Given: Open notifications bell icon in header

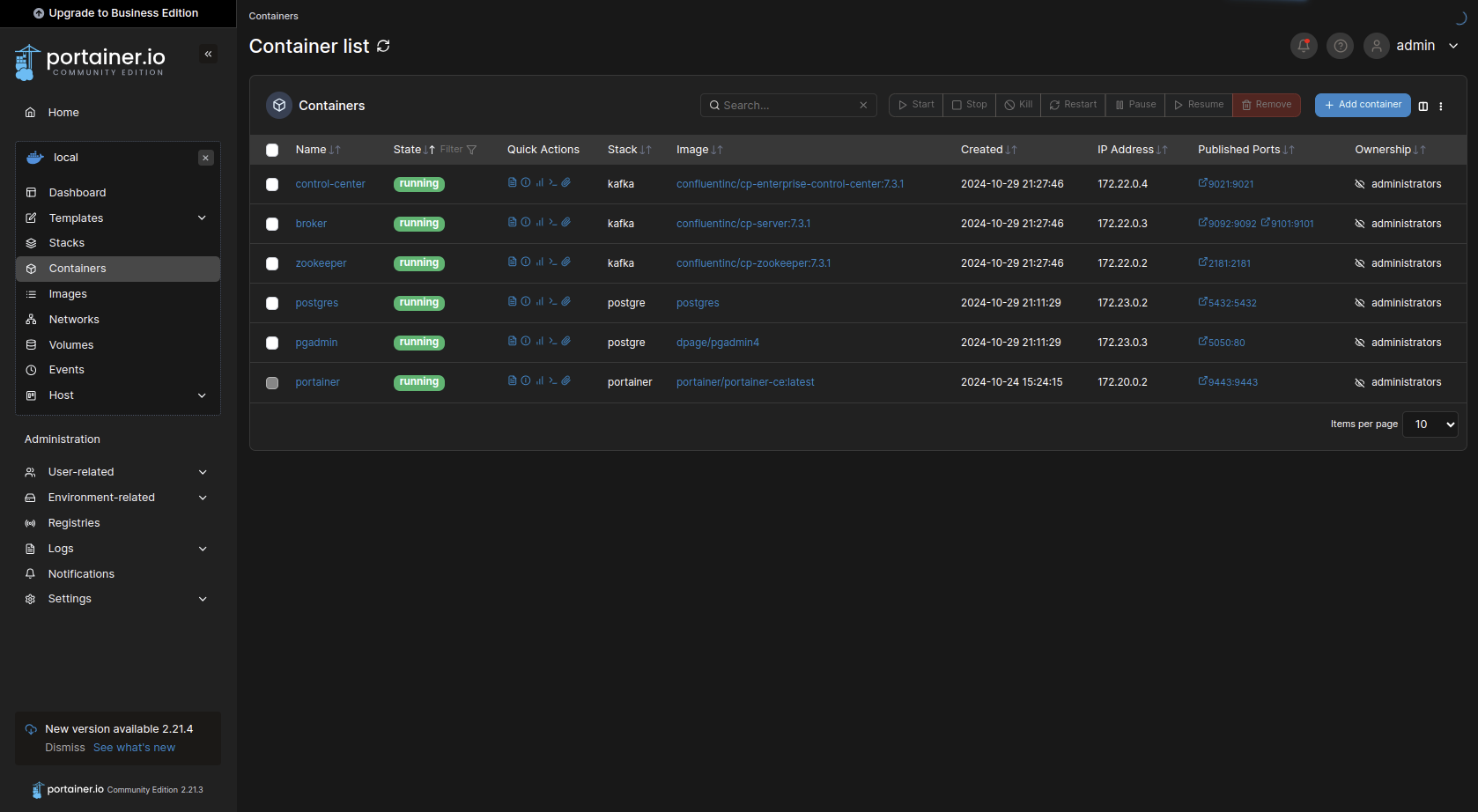Looking at the screenshot, I should click(x=1304, y=46).
